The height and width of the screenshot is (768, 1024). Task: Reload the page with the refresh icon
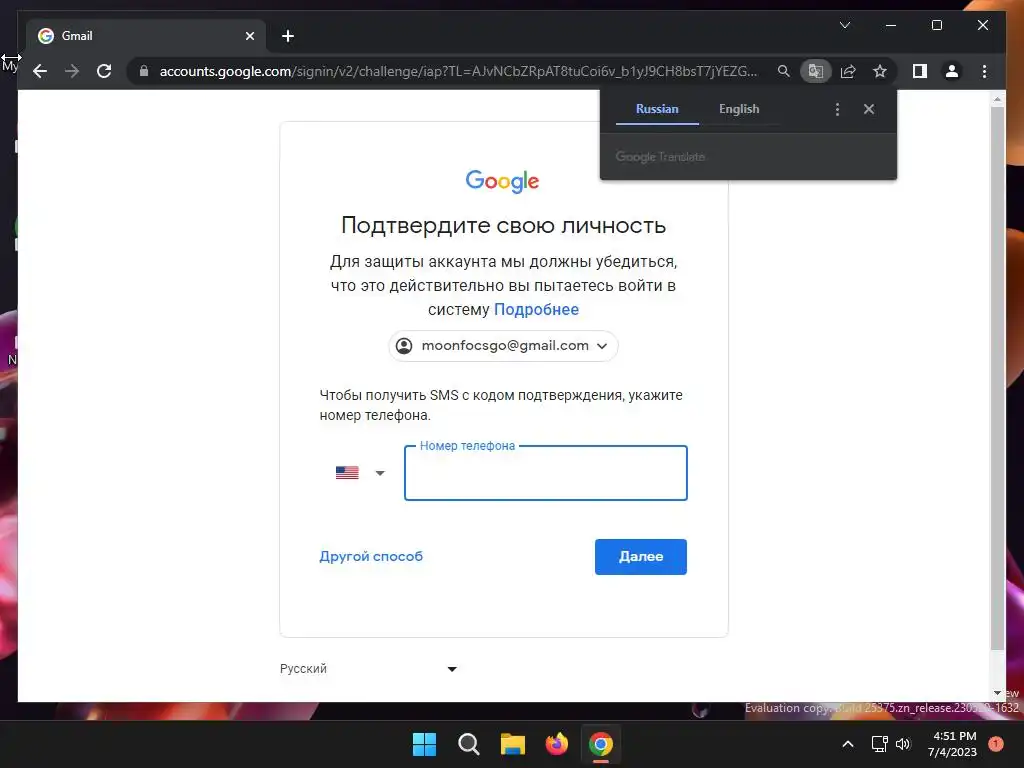(104, 71)
